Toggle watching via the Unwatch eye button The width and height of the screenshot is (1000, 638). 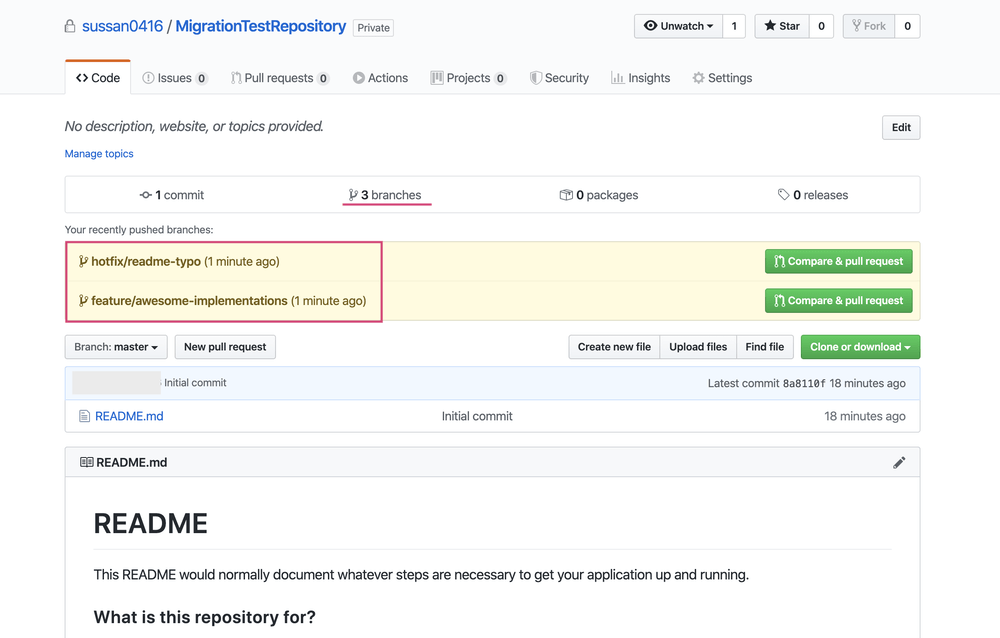pyautogui.click(x=653, y=26)
